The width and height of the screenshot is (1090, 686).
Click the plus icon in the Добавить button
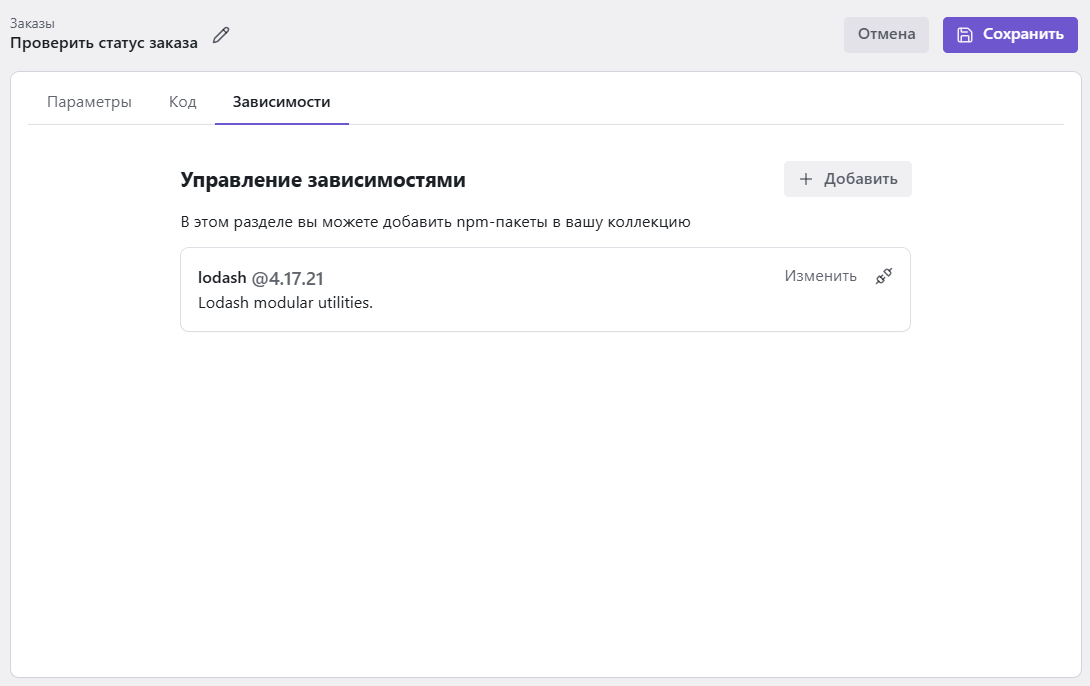[x=806, y=179]
